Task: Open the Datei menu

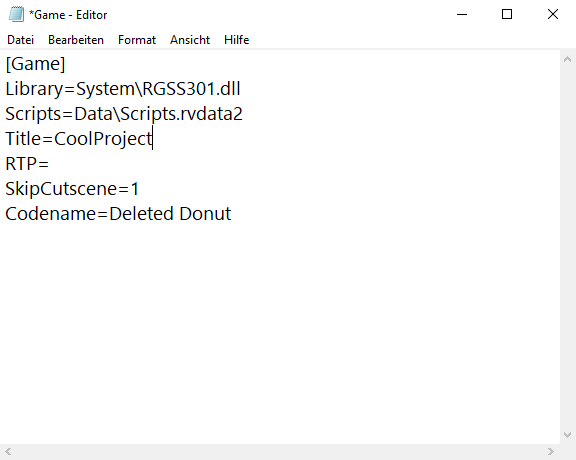Action: click(21, 40)
